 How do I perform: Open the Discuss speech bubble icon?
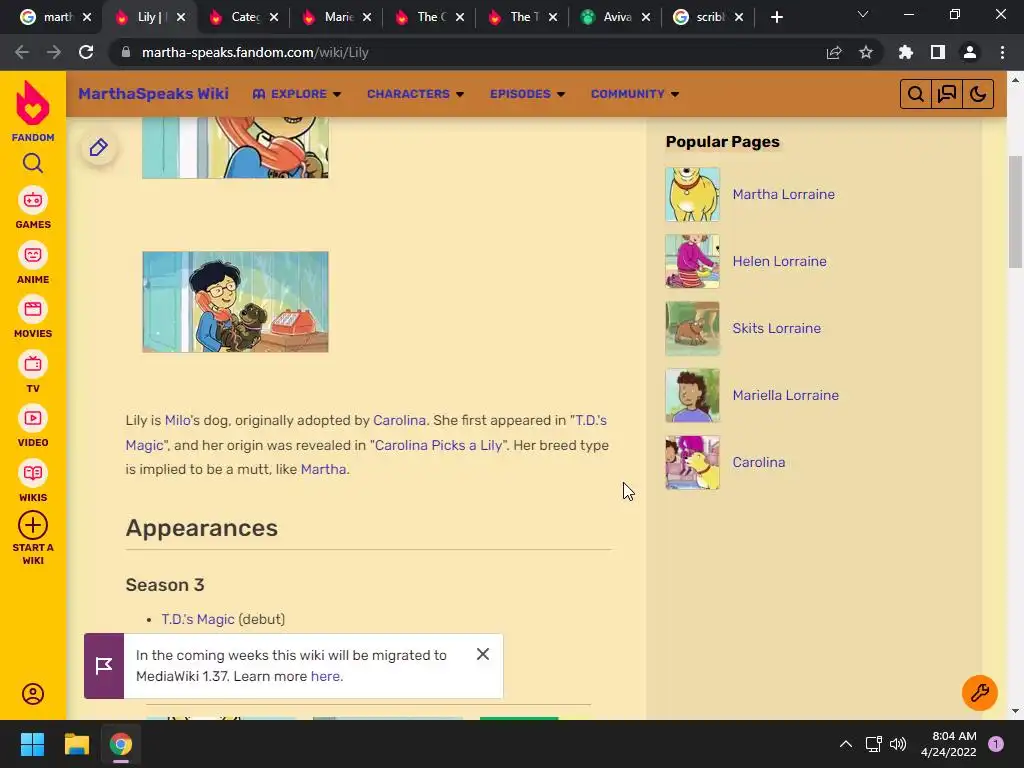946,94
